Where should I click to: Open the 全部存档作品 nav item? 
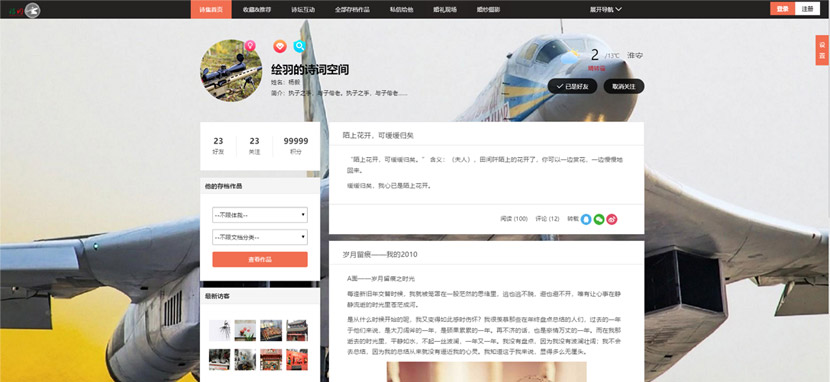353,10
